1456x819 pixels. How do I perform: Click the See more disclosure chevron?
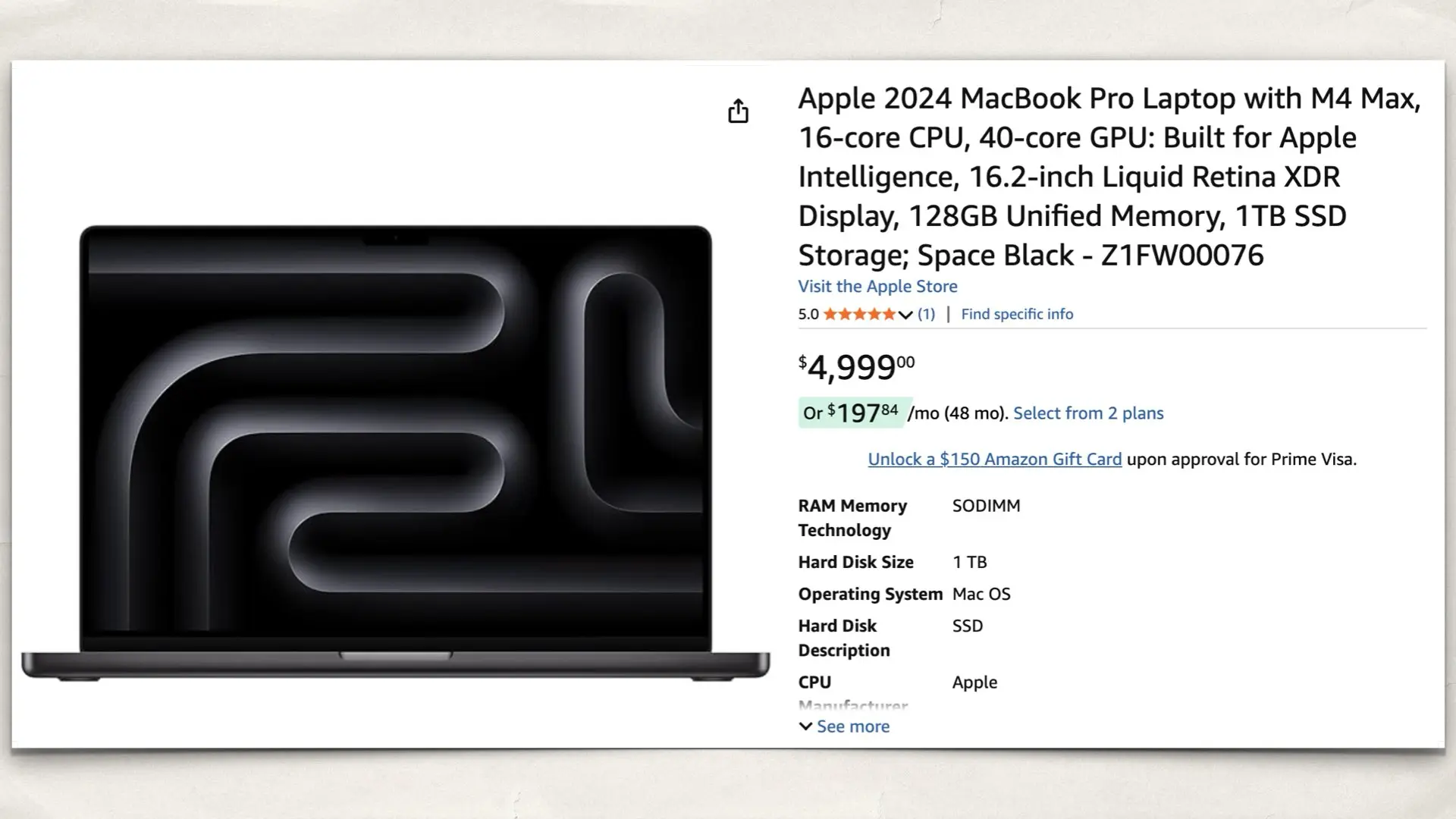[x=806, y=726]
